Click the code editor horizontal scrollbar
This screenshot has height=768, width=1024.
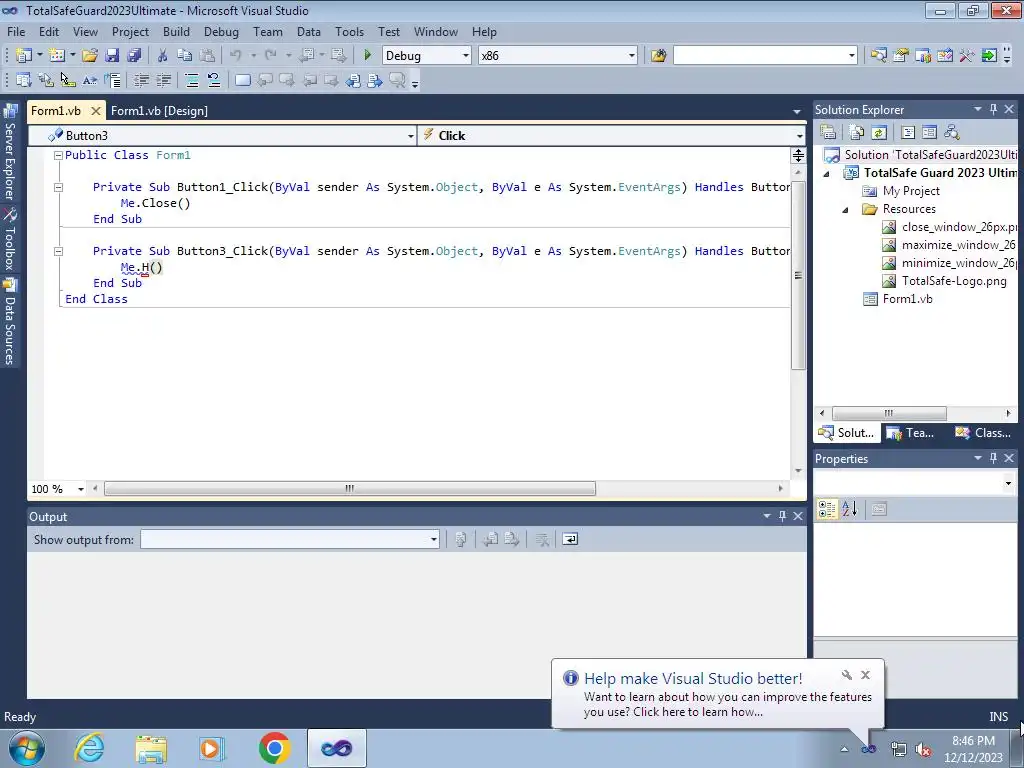349,488
